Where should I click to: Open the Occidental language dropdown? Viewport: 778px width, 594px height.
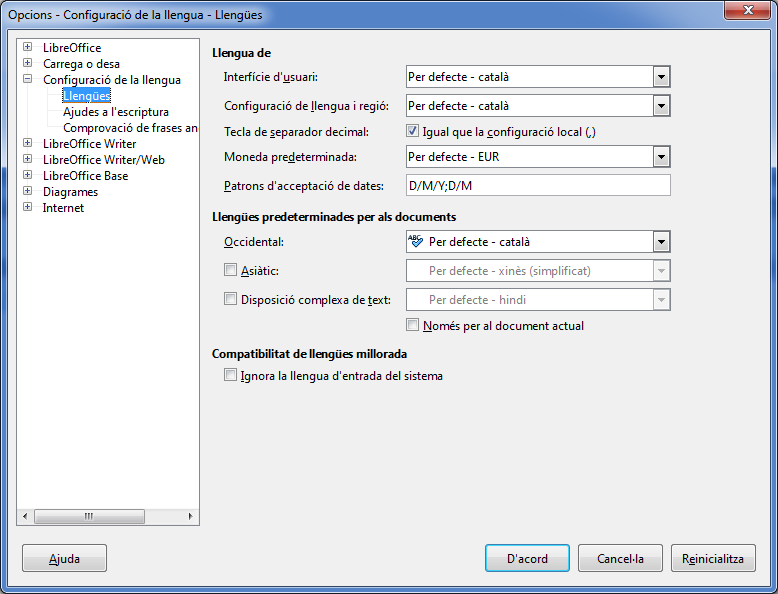(660, 242)
